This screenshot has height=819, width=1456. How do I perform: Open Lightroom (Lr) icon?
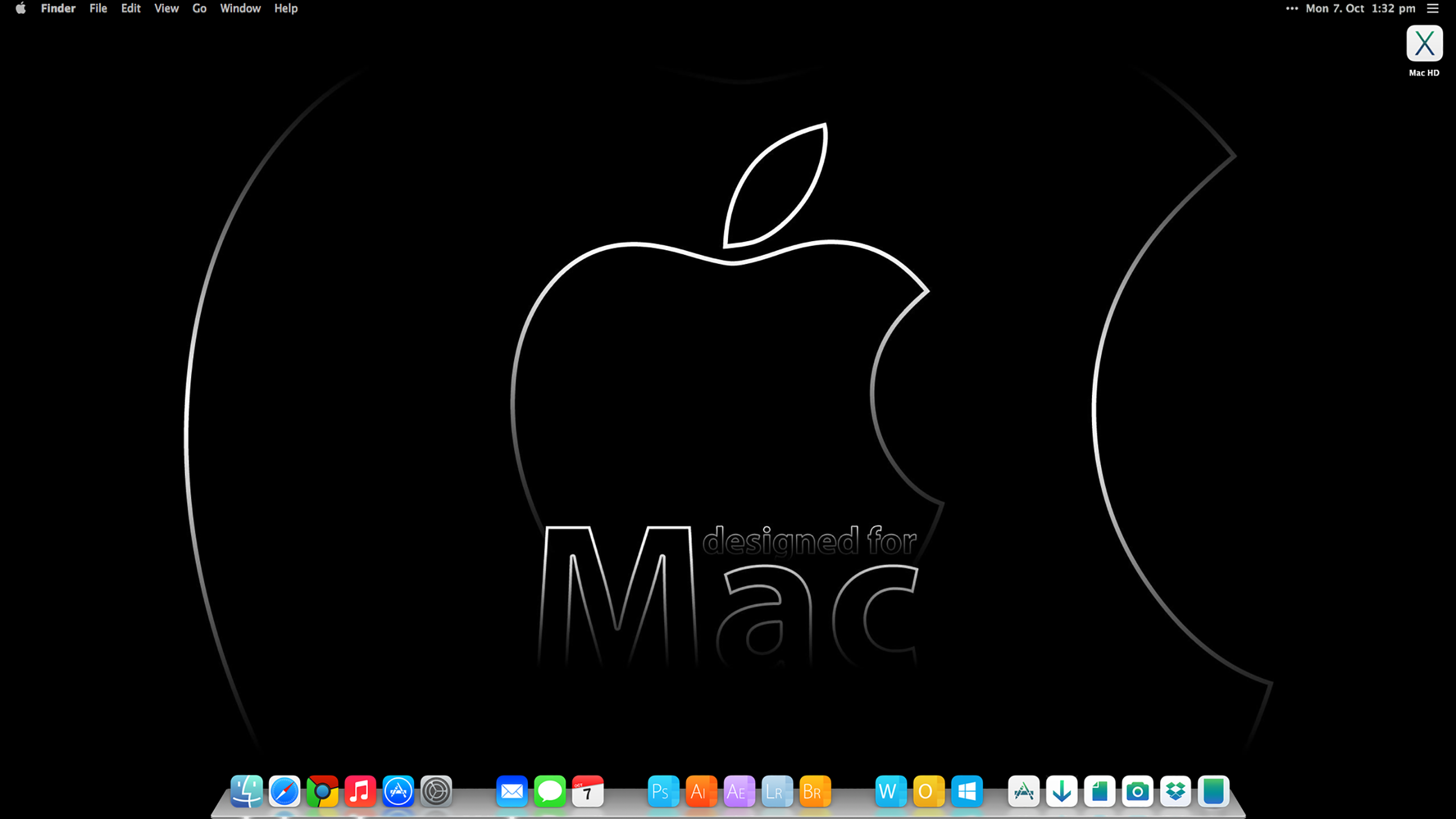click(x=777, y=791)
